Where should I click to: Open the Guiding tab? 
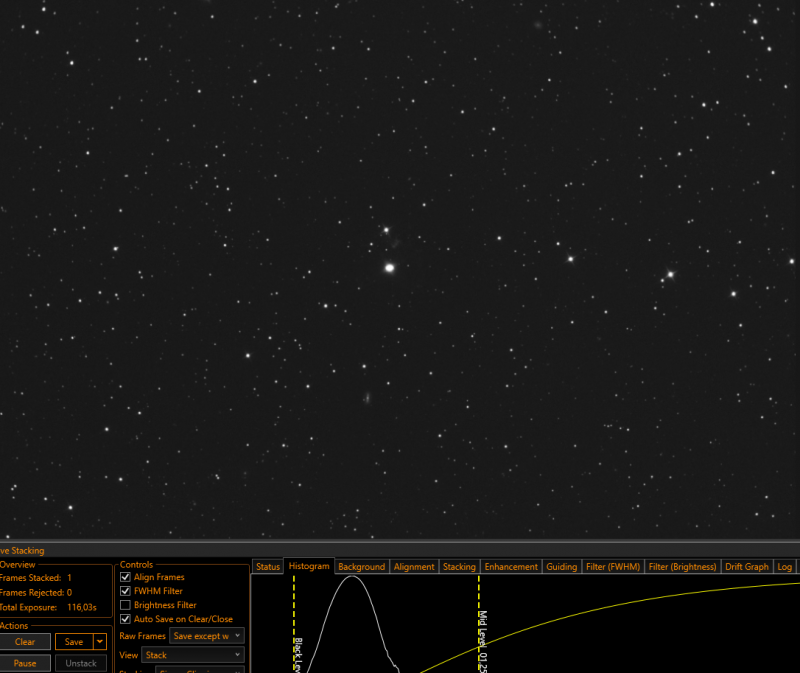pos(561,566)
